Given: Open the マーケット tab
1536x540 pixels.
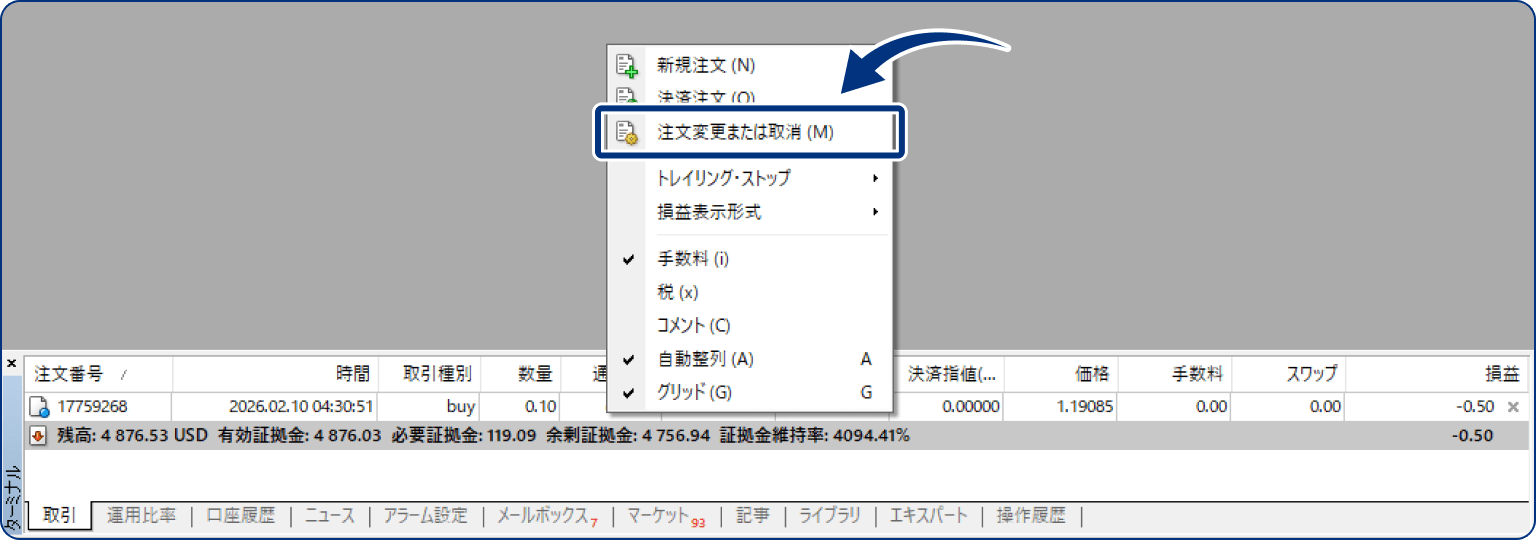Looking at the screenshot, I should pos(666,516).
